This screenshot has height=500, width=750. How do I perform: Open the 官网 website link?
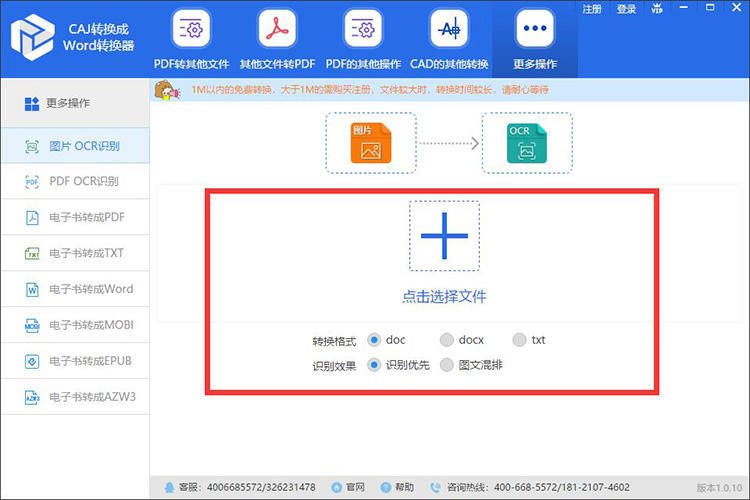coord(355,487)
